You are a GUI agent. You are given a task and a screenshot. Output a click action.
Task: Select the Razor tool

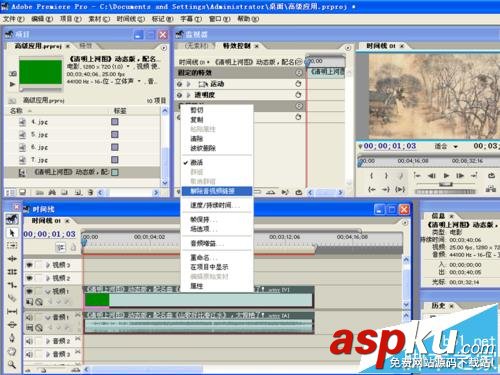[x=12, y=298]
